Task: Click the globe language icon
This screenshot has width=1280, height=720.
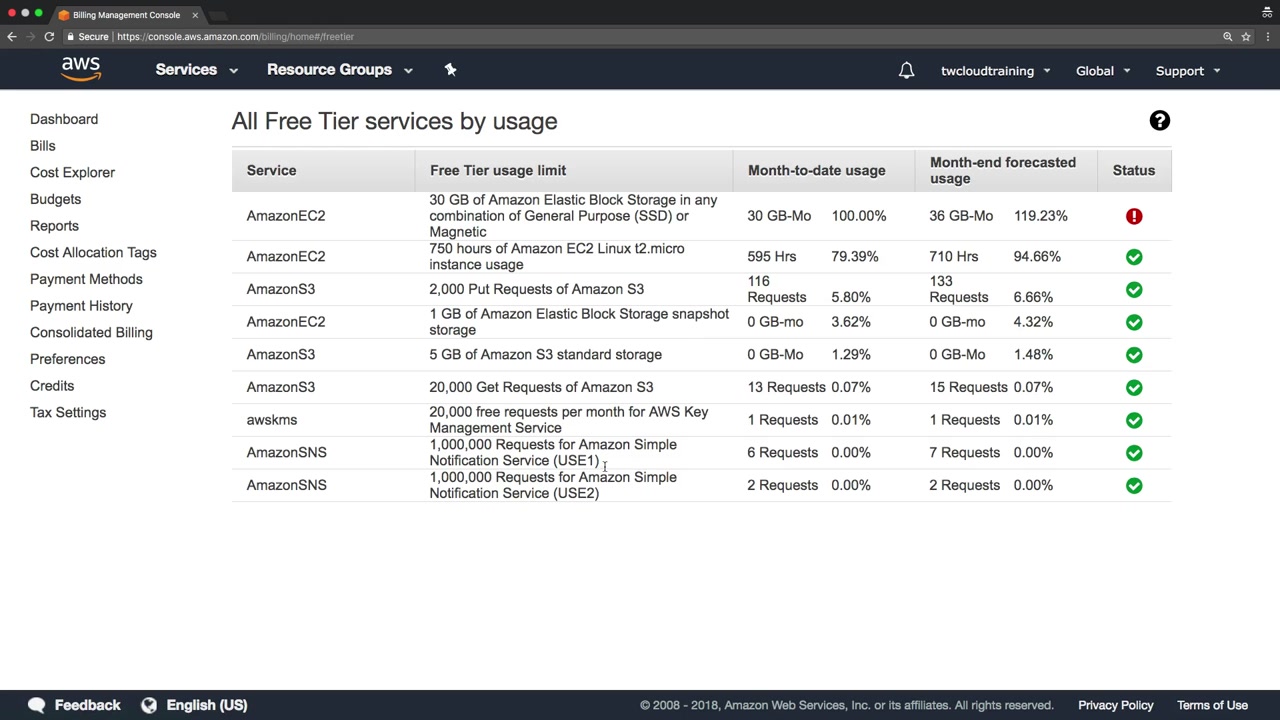Action: (x=149, y=705)
